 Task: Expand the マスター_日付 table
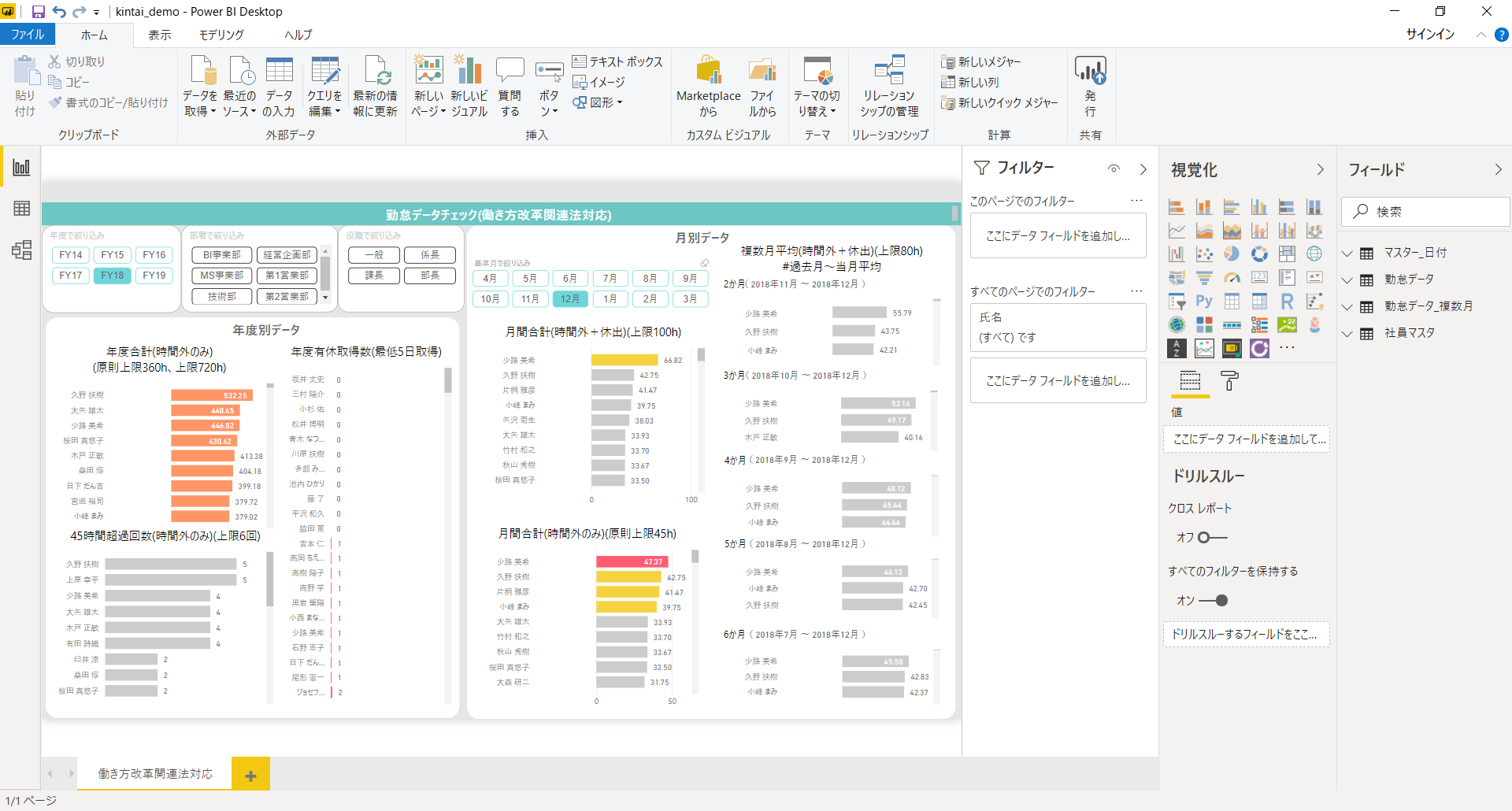[x=1347, y=254]
